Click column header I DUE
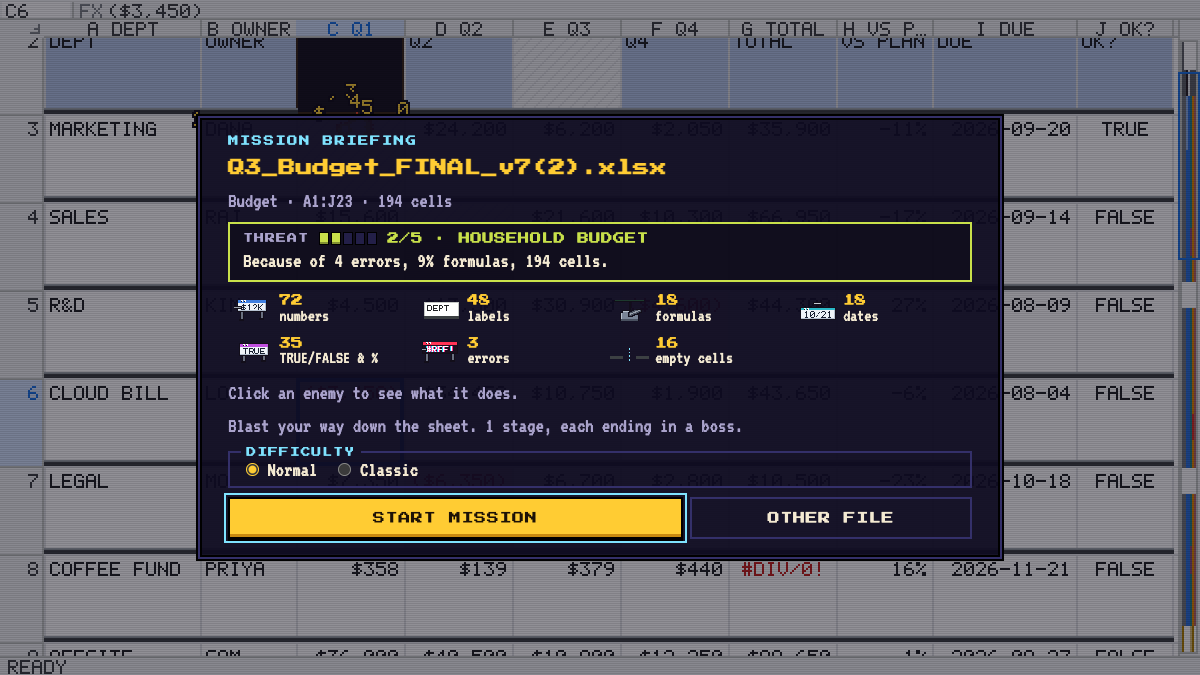This screenshot has height=675, width=1200. click(x=1005, y=29)
